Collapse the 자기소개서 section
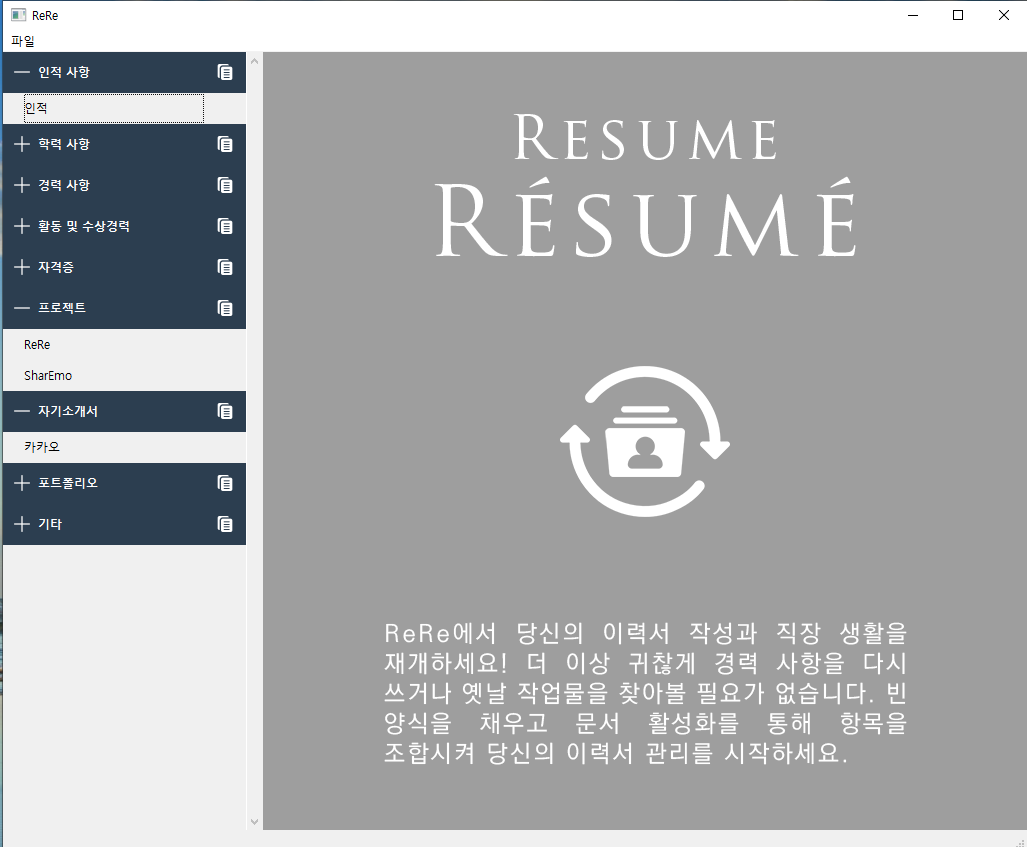1027x847 pixels. pos(22,411)
